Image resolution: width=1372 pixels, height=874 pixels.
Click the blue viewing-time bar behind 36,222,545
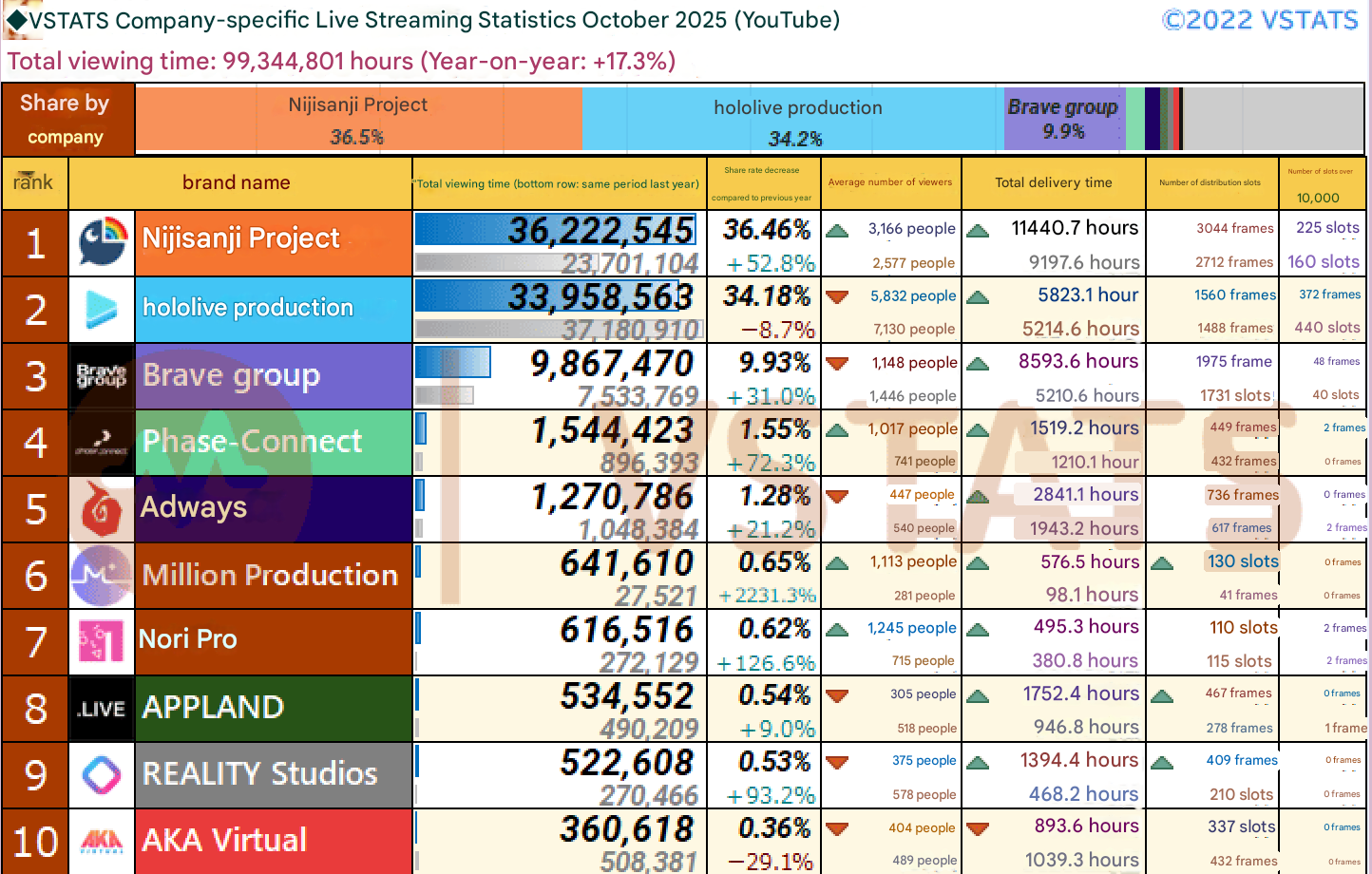coord(556,229)
